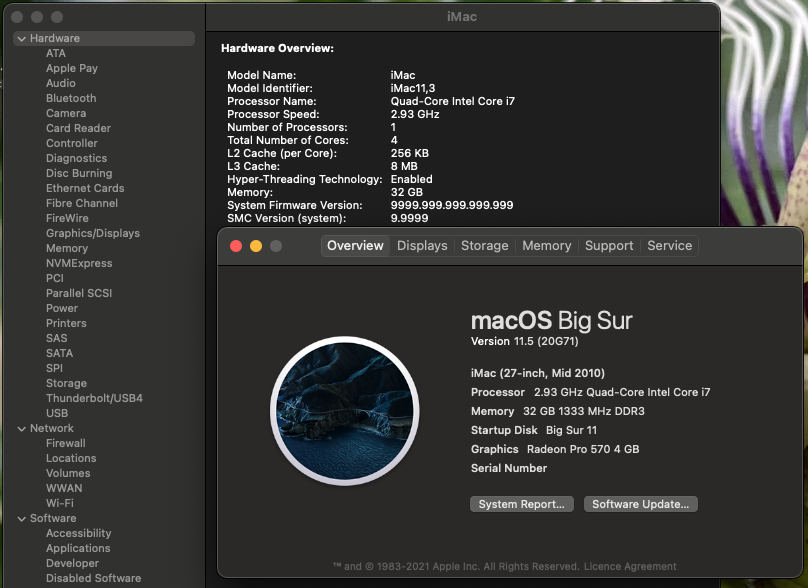Select Audio in the sidebar
The image size is (808, 588).
point(60,83)
